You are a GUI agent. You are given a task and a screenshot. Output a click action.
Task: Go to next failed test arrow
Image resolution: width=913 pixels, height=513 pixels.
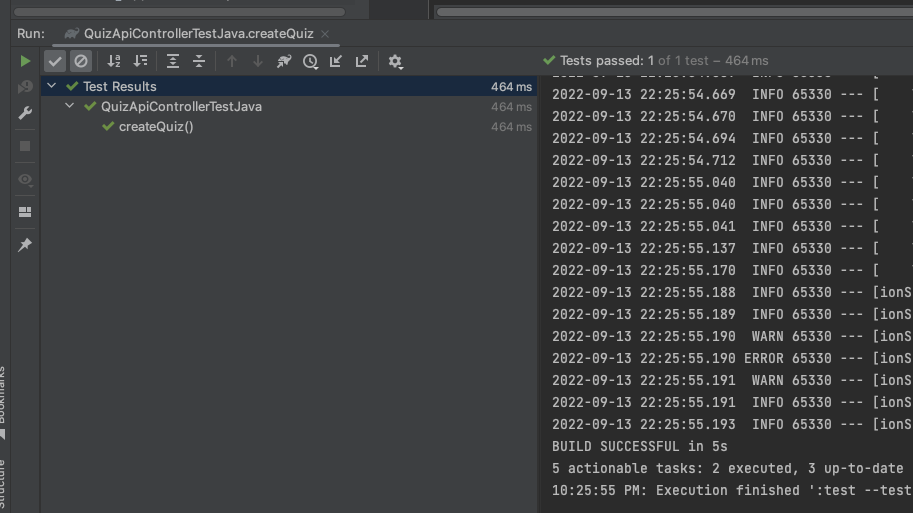(257, 61)
